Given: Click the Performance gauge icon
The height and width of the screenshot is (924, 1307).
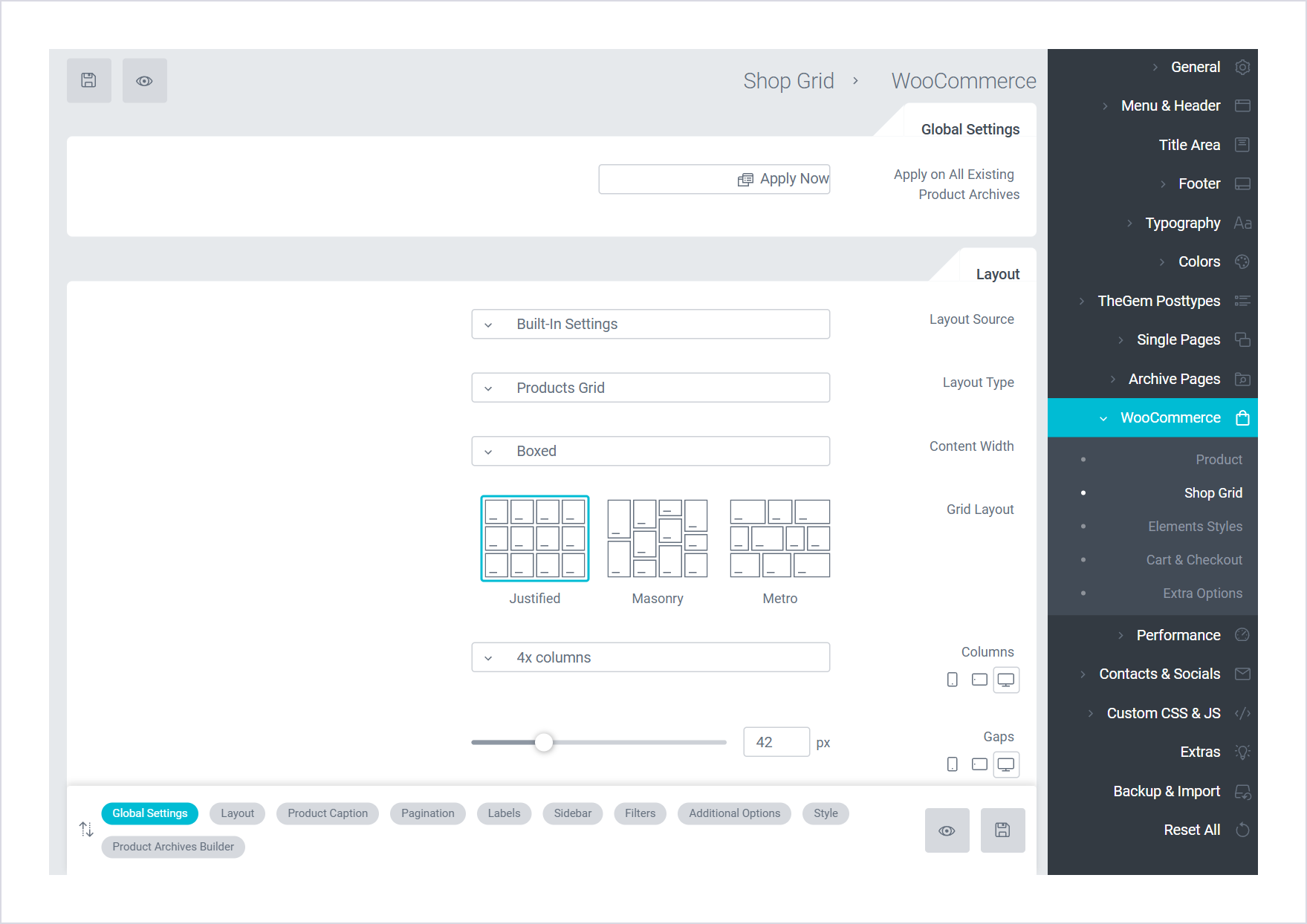Looking at the screenshot, I should pos(1242,635).
